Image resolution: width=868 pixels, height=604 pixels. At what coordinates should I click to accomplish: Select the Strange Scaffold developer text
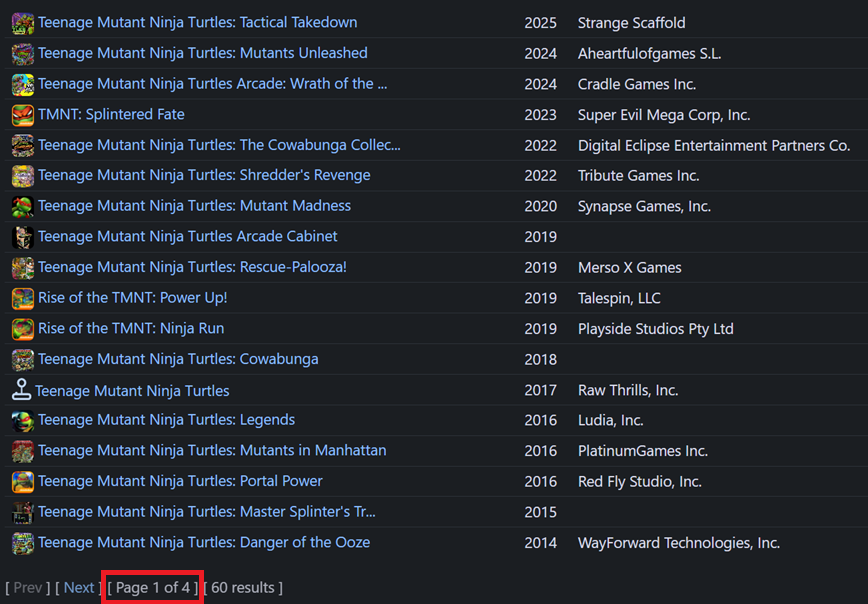tap(632, 23)
